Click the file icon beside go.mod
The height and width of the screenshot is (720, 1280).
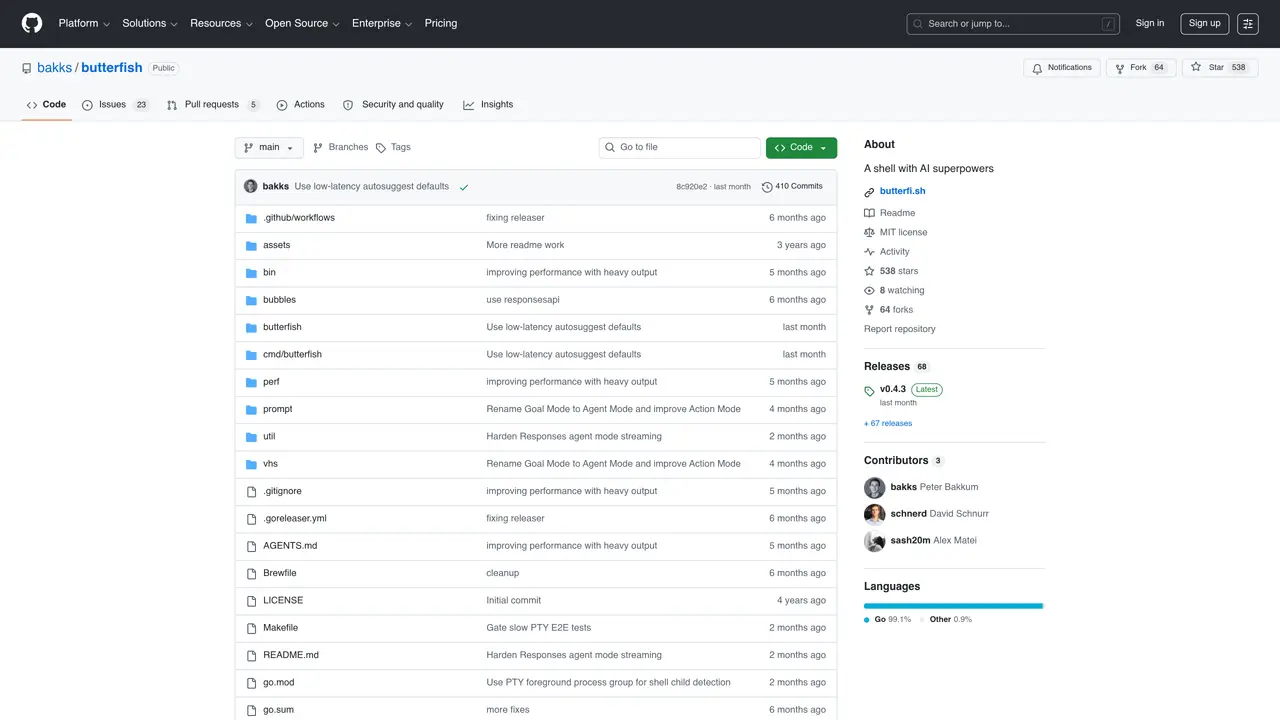tap(252, 683)
